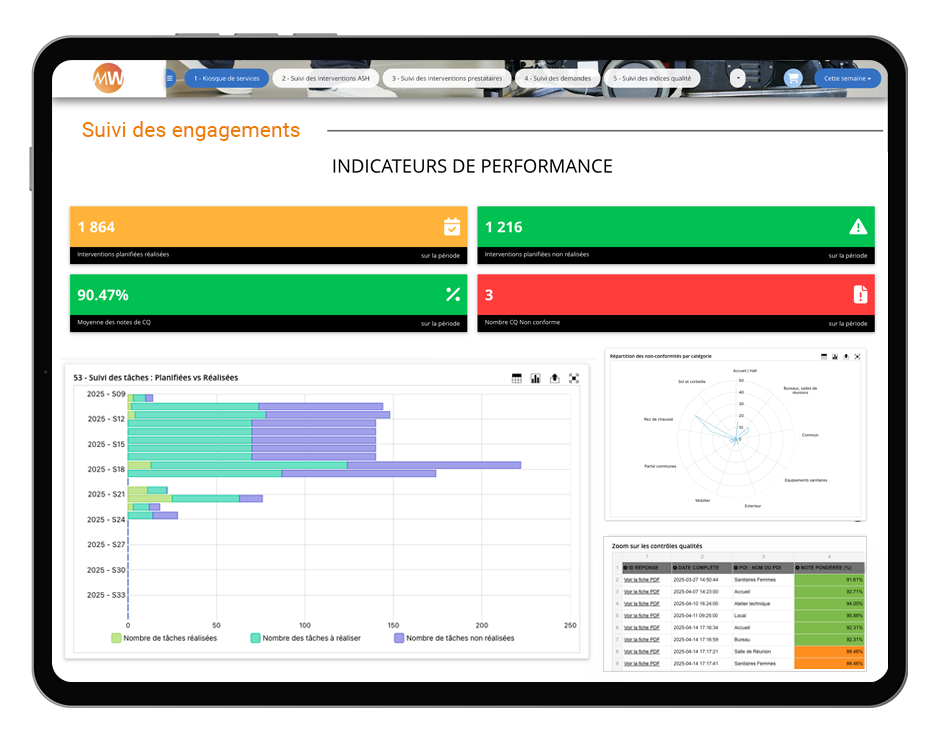Viewport: 940px width, 744px height.
Task: Export the Répartition des non-conformités radar chart
Action: click(x=846, y=356)
